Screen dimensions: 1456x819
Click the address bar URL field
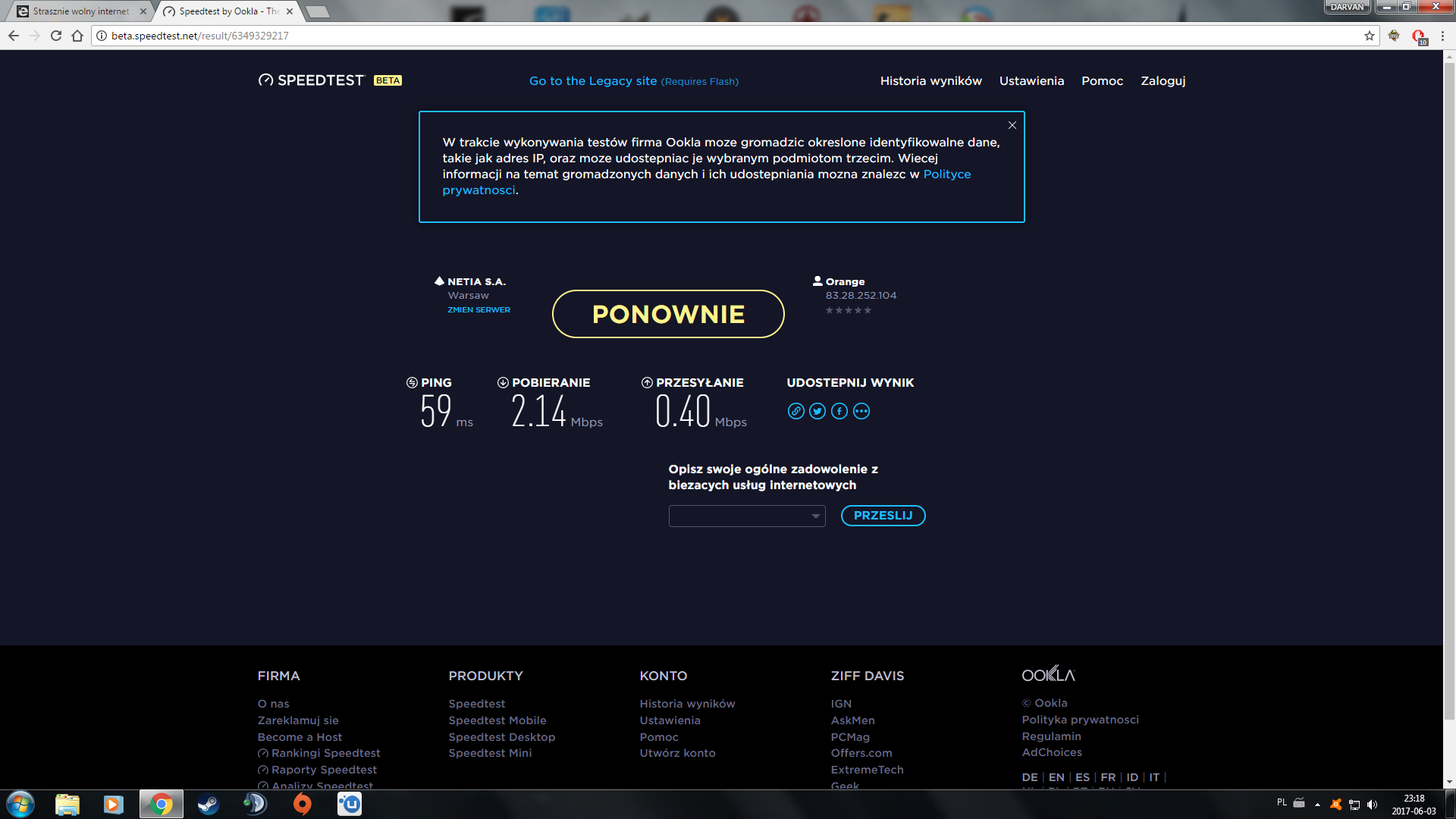[728, 36]
